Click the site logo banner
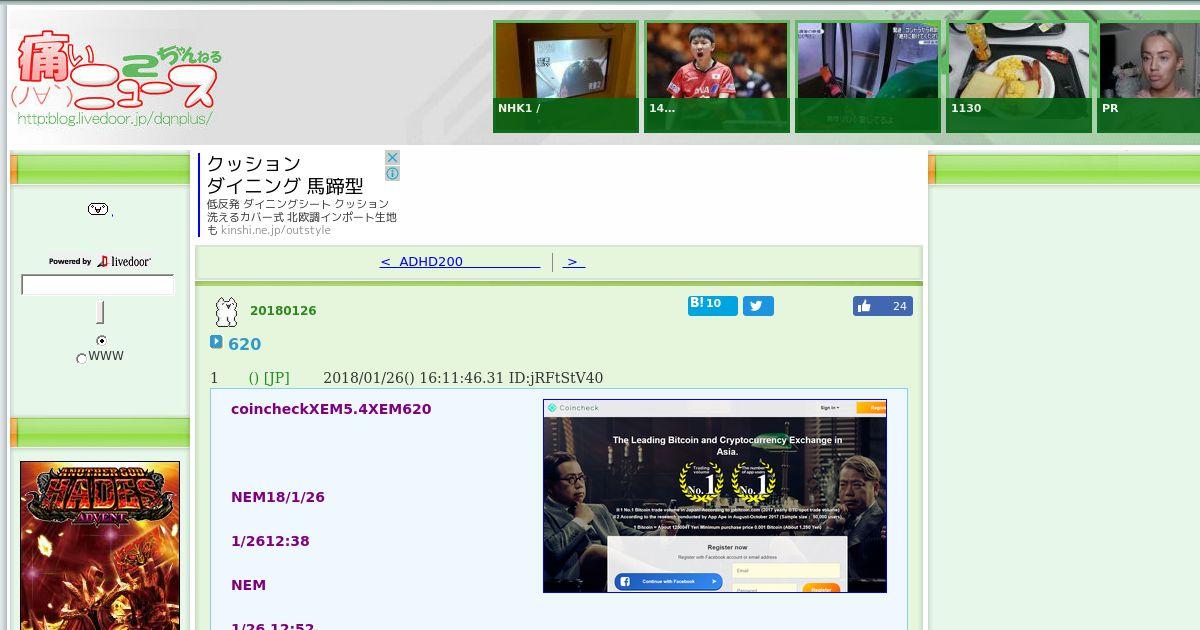 pyautogui.click(x=116, y=78)
